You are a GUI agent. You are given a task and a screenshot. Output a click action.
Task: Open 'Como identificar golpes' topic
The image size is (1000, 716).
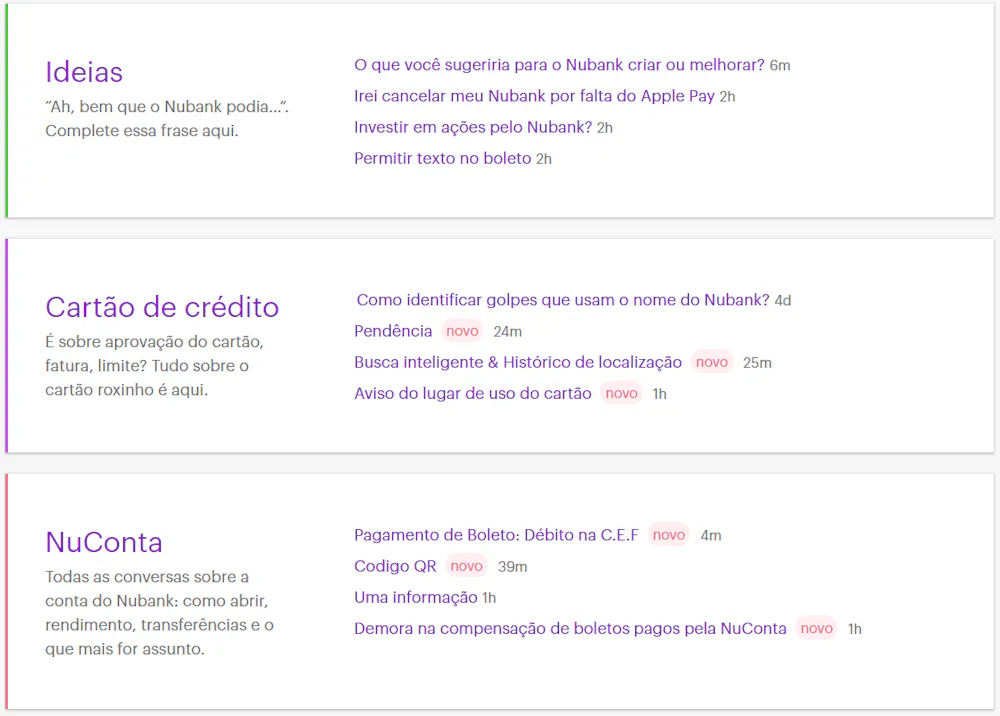(x=562, y=300)
